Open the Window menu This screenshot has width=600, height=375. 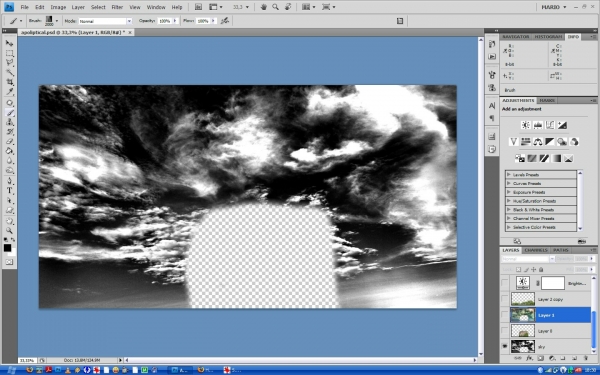(x=156, y=7)
